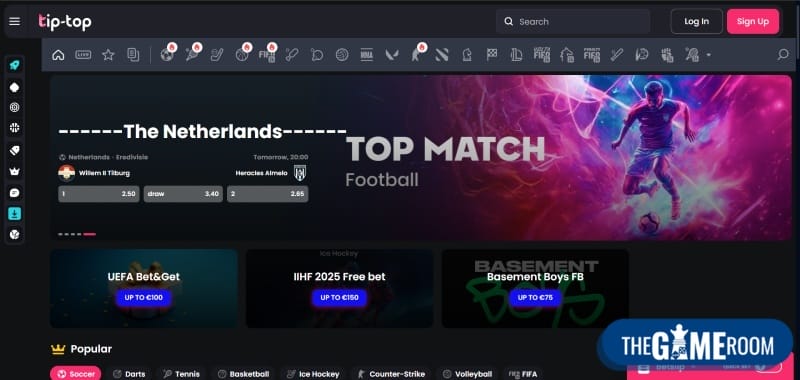Open the UEFA Bet&Get promo card
The height and width of the screenshot is (380, 800).
[144, 288]
